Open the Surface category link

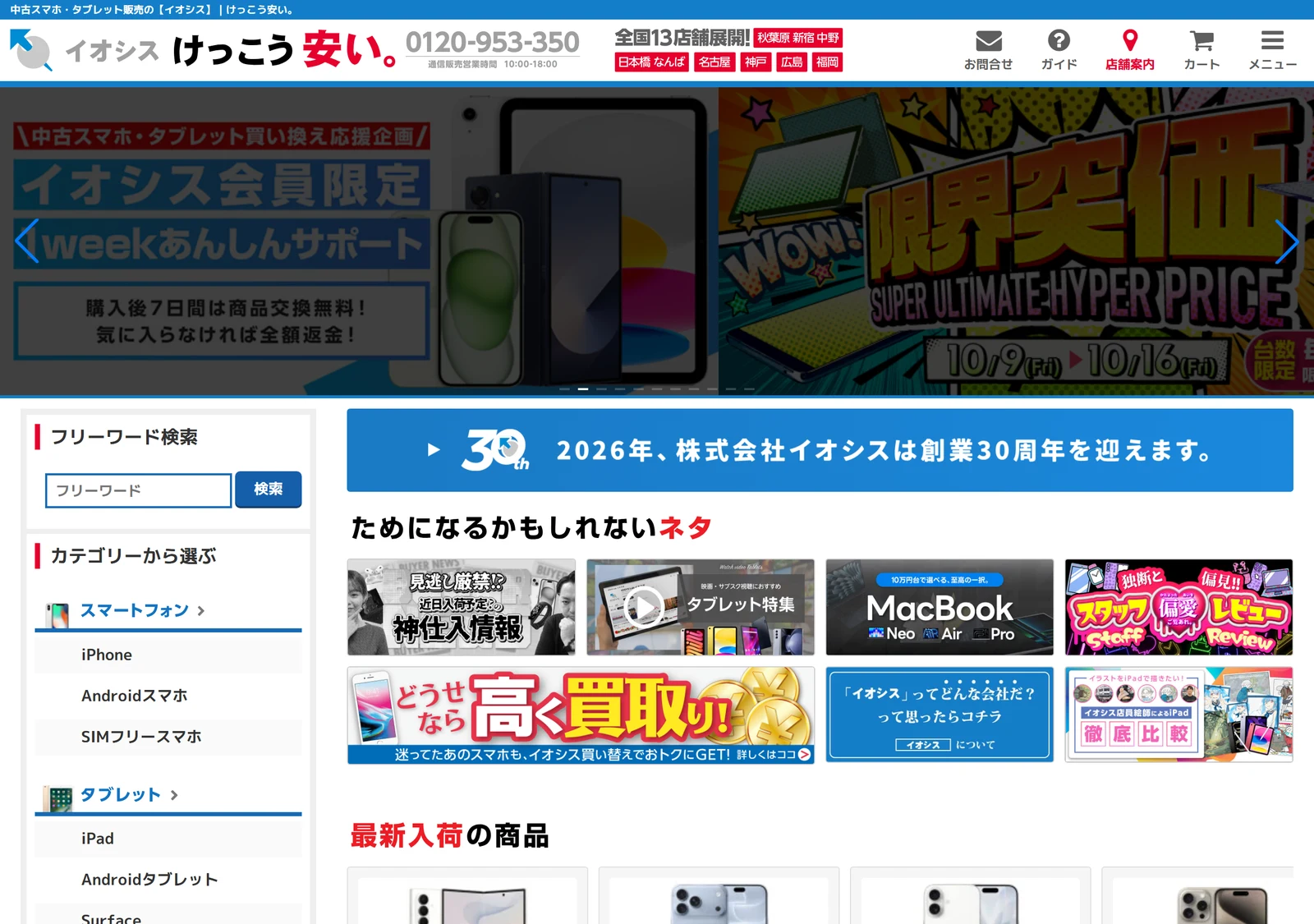click(168, 914)
